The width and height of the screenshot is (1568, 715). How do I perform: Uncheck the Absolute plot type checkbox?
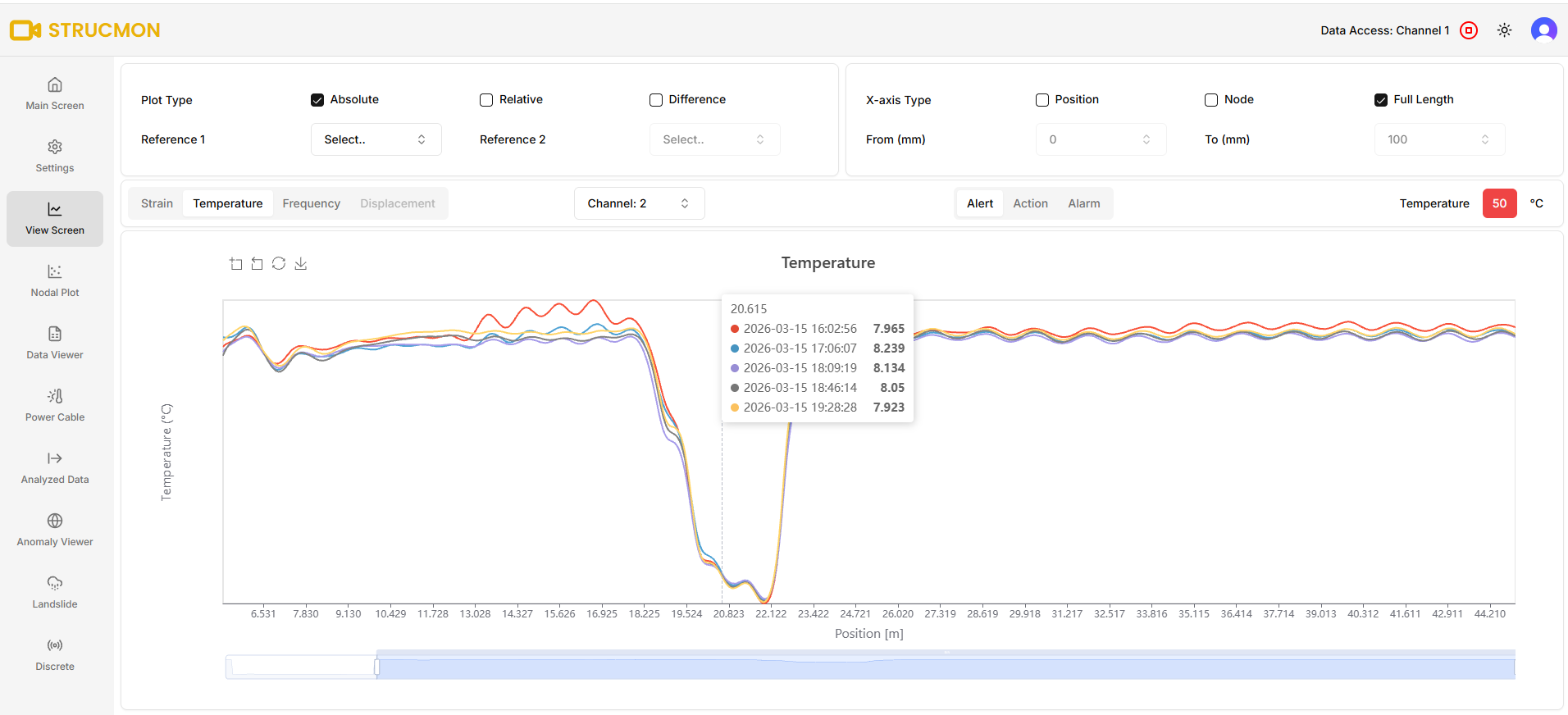(317, 100)
